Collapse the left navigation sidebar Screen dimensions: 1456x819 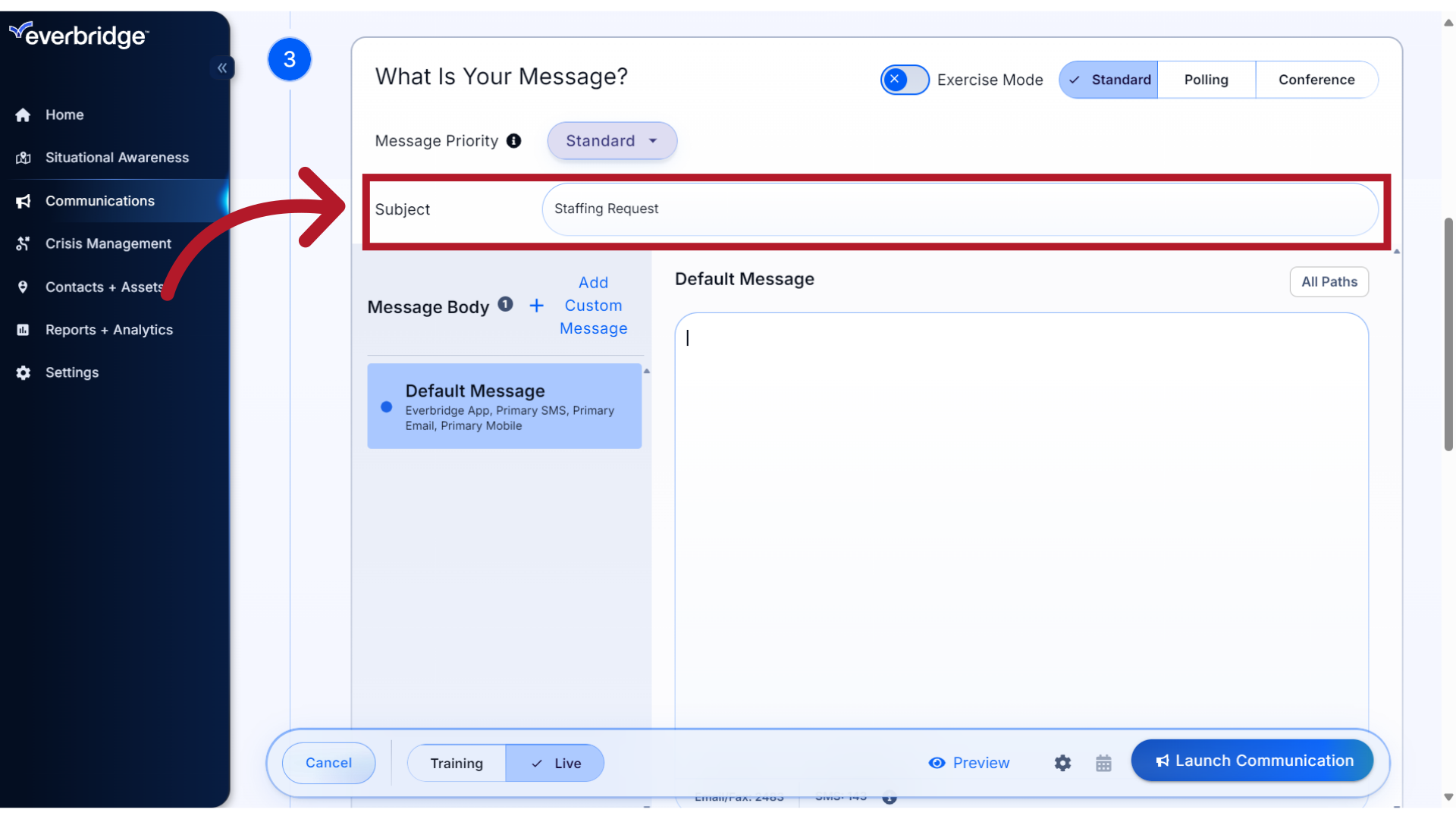(x=222, y=67)
